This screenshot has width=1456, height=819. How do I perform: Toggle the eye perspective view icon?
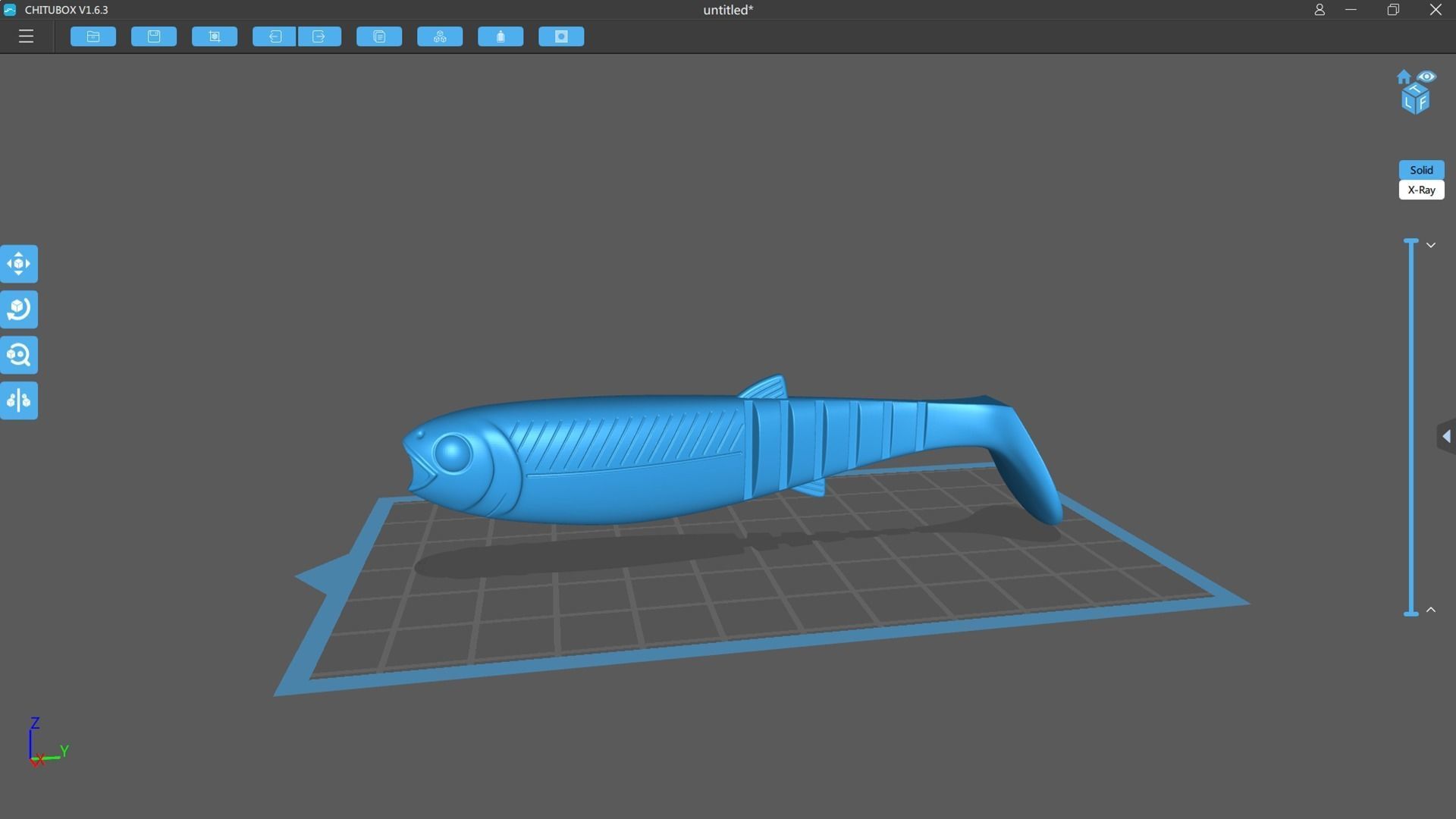[1426, 77]
